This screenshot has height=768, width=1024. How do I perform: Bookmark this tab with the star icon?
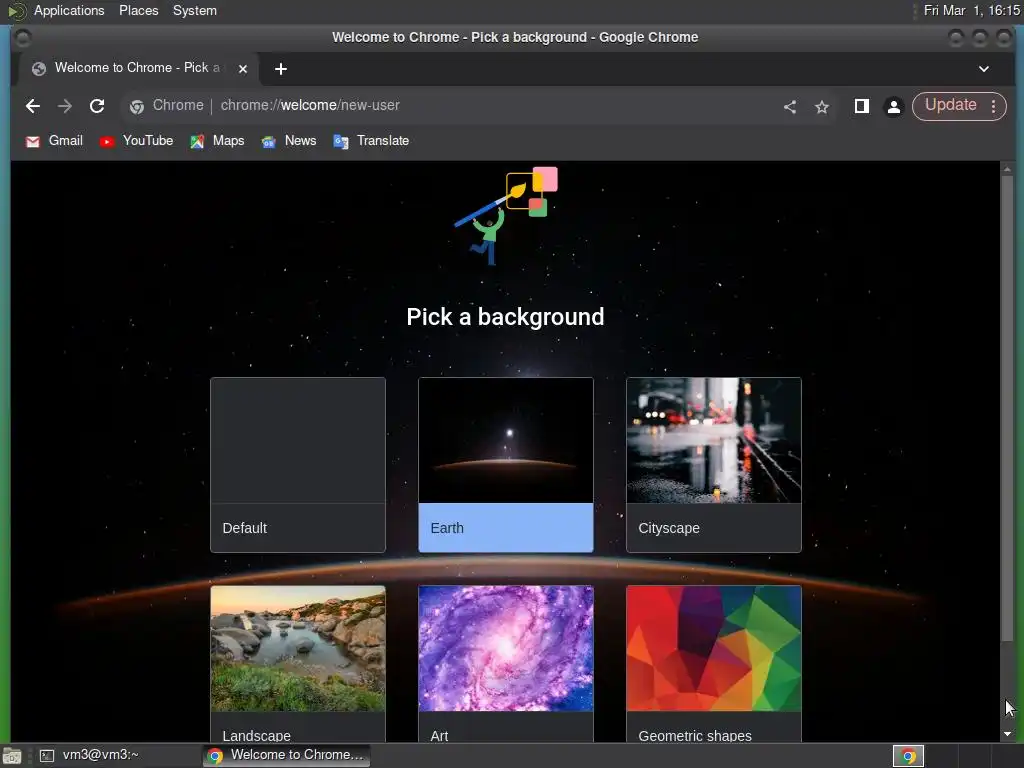(822, 106)
